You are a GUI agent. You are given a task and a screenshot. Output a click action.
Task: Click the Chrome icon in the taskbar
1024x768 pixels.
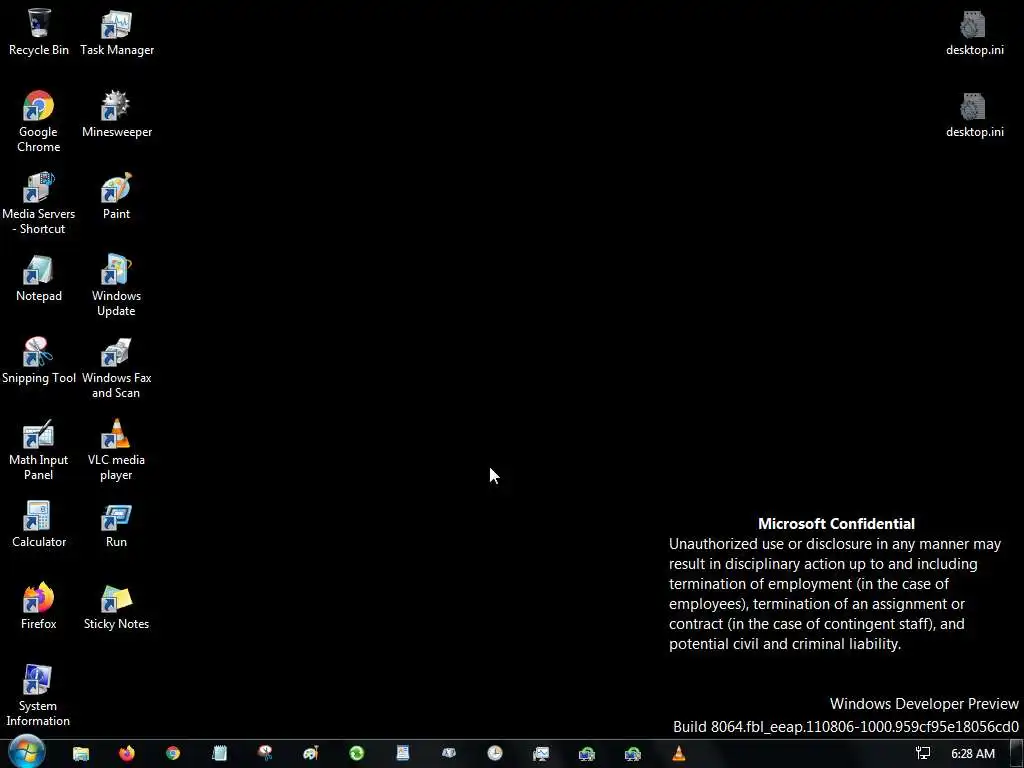pos(173,754)
